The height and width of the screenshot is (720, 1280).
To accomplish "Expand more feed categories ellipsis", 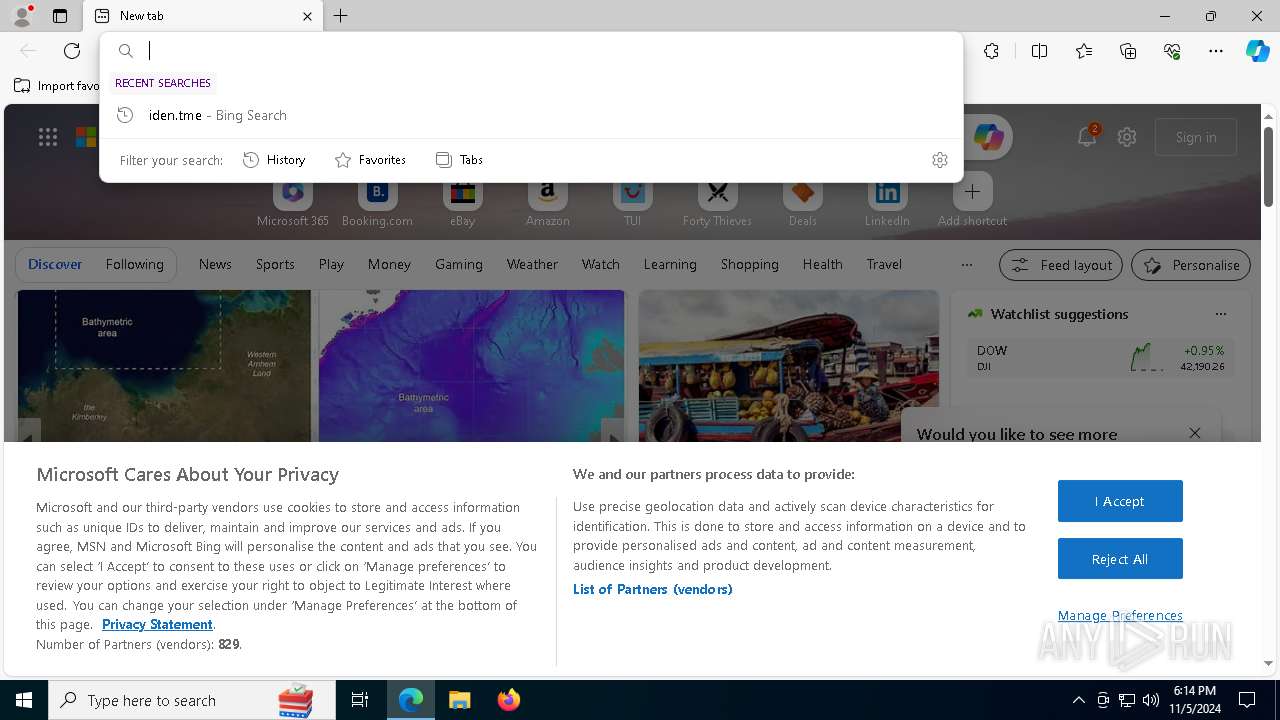I will click(x=966, y=265).
